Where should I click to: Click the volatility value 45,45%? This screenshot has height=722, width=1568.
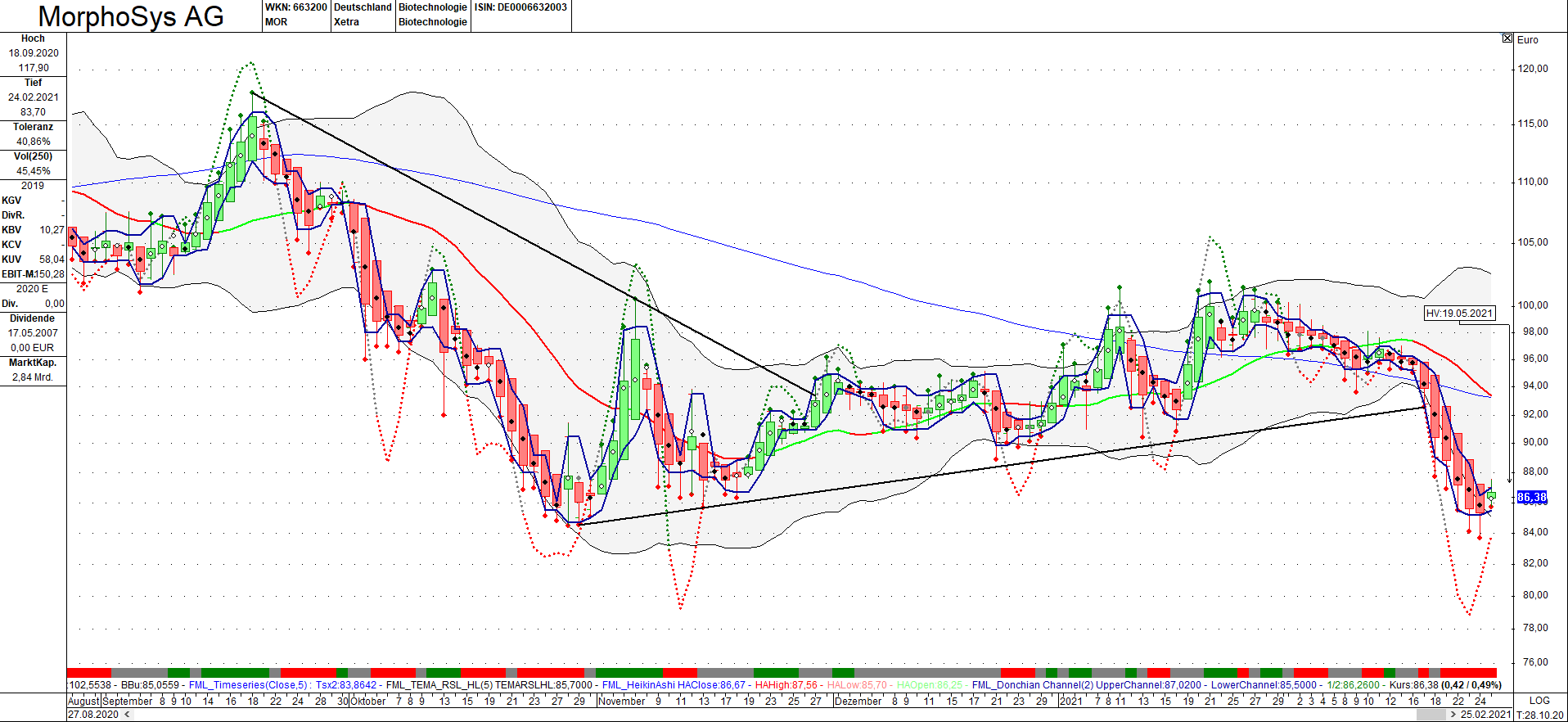(x=34, y=171)
